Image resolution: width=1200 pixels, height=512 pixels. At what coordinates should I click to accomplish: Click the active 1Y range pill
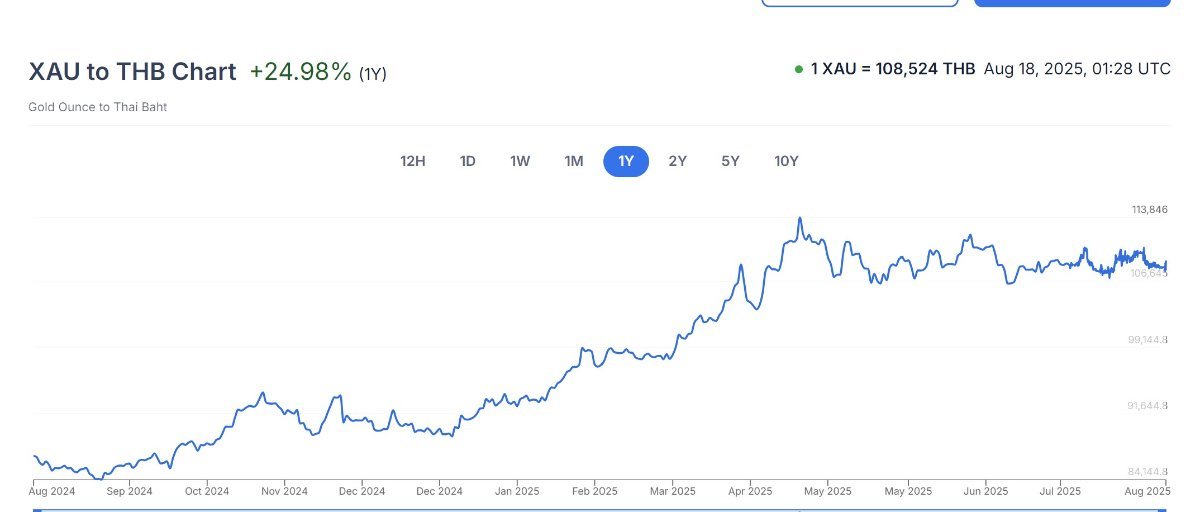tap(626, 161)
